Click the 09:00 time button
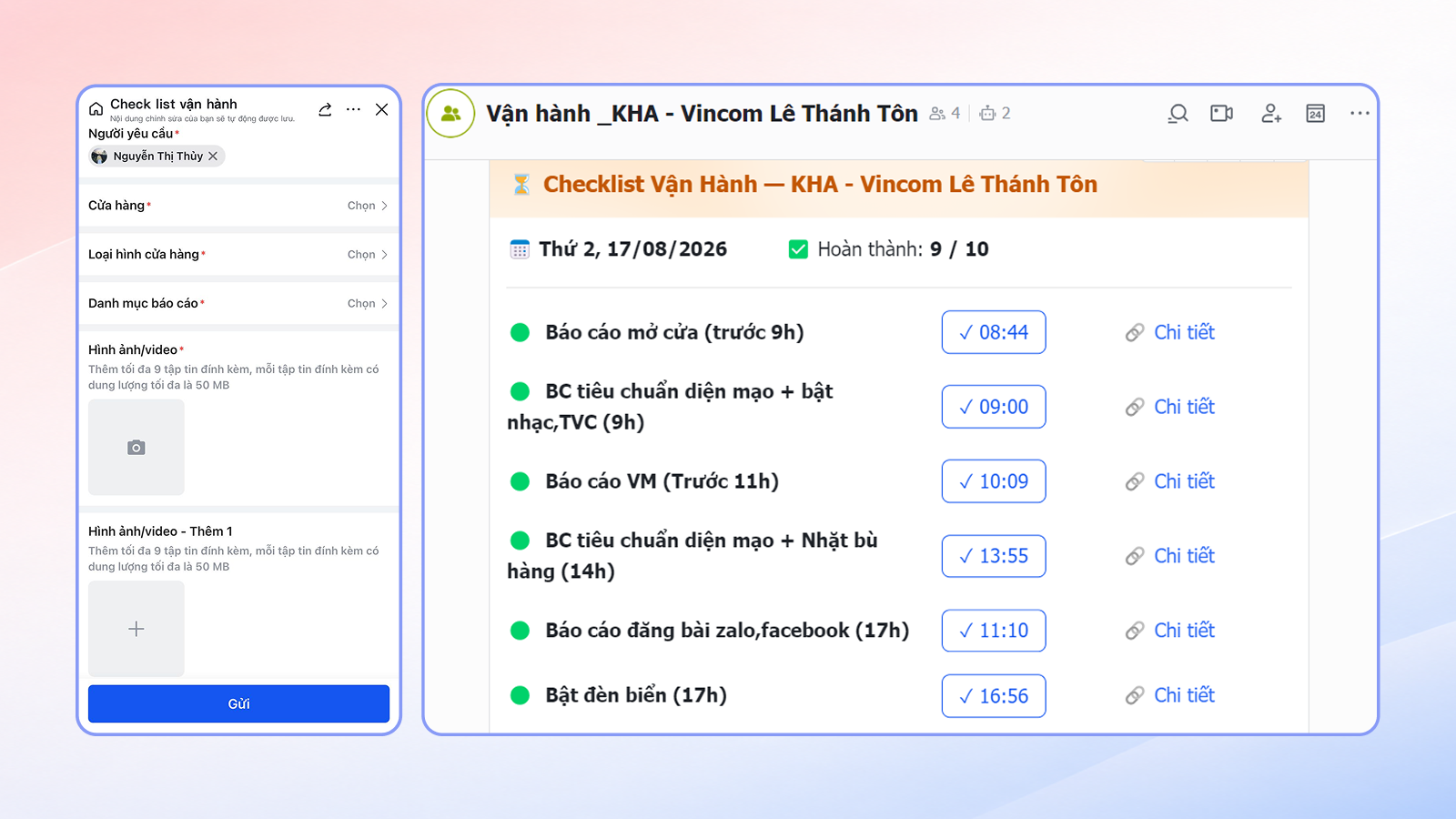 (994, 407)
